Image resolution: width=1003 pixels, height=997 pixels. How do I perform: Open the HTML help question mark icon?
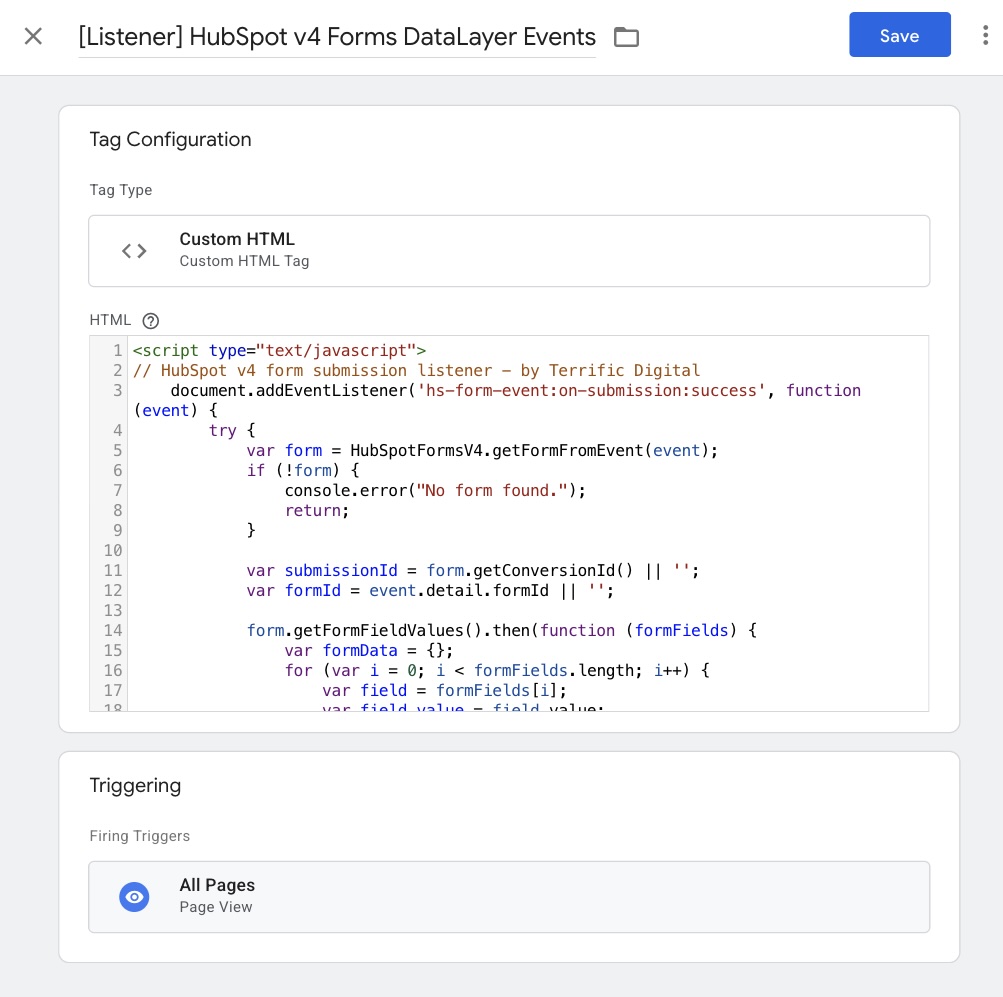(x=151, y=321)
